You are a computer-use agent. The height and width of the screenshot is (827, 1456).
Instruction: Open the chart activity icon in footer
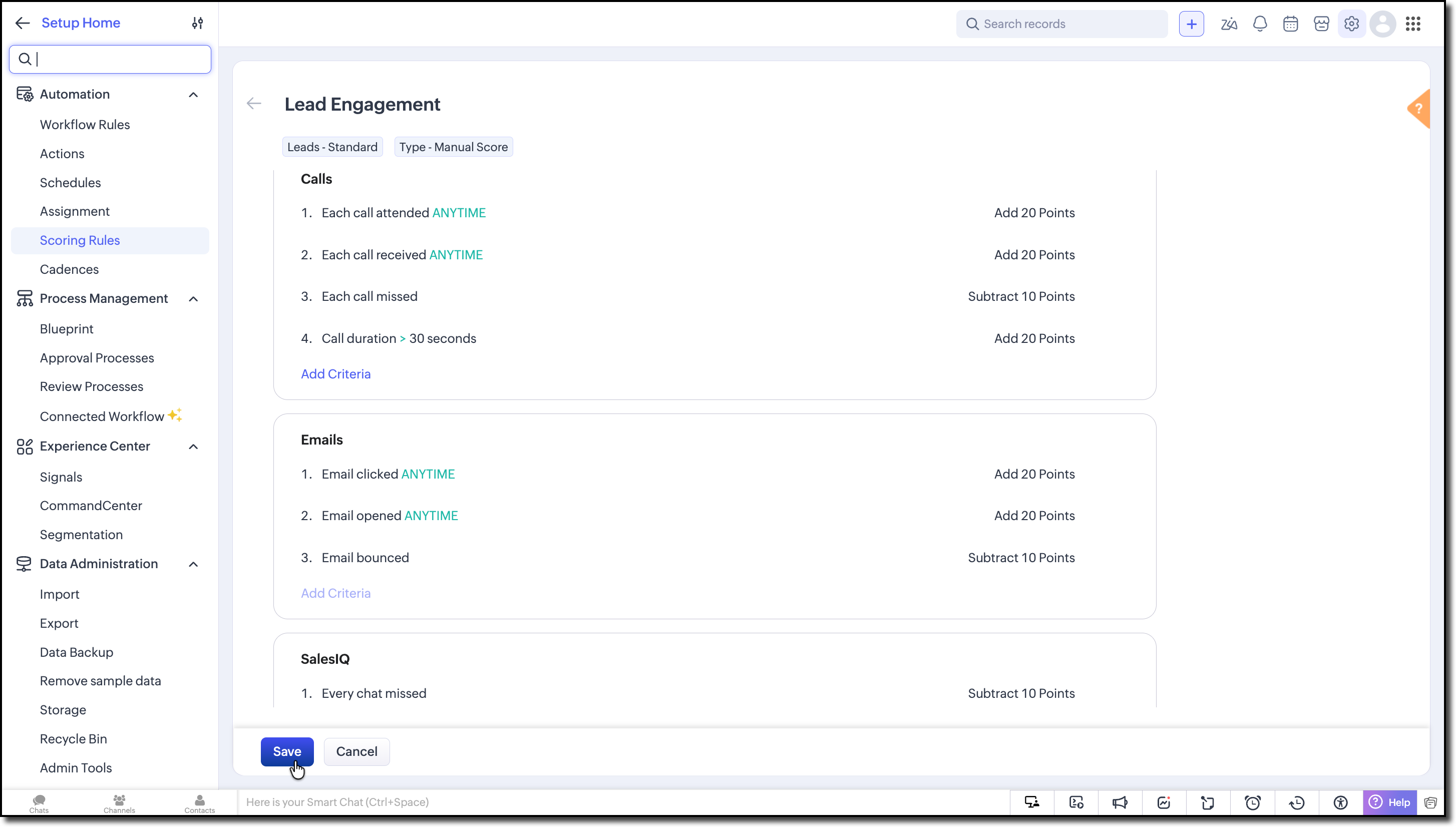click(x=1164, y=802)
